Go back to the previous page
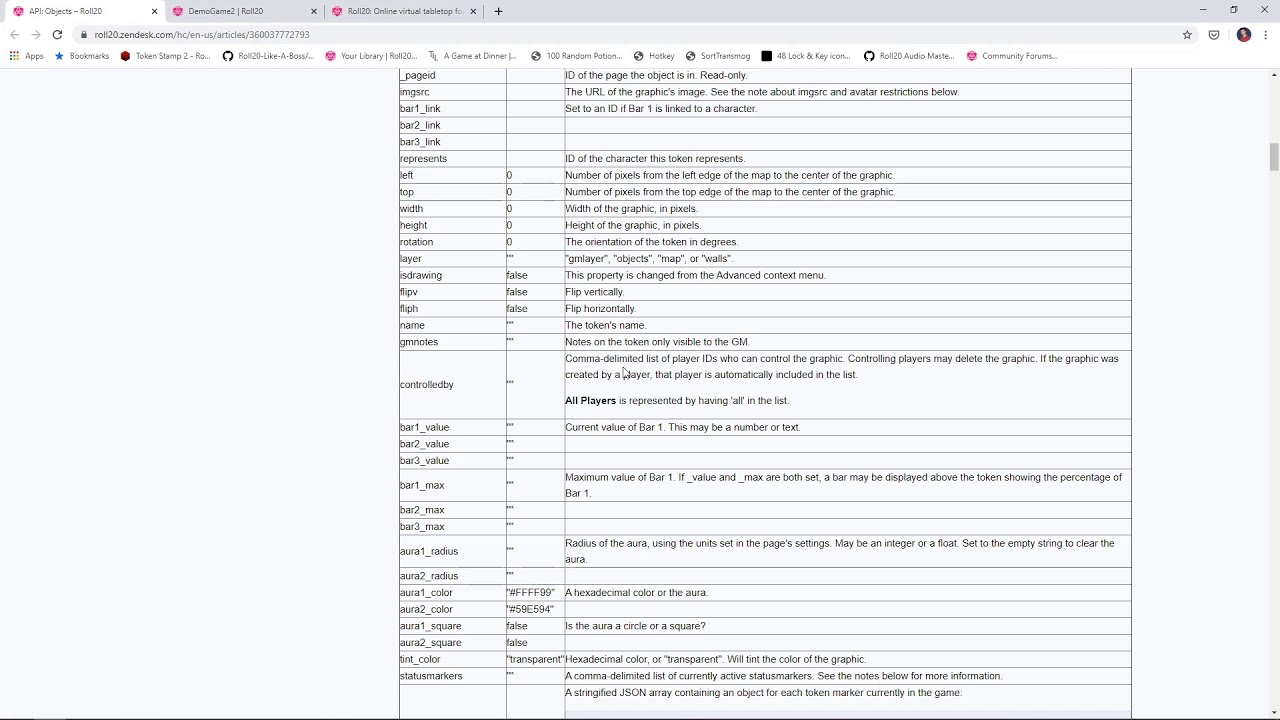The height and width of the screenshot is (720, 1280). [x=14, y=34]
